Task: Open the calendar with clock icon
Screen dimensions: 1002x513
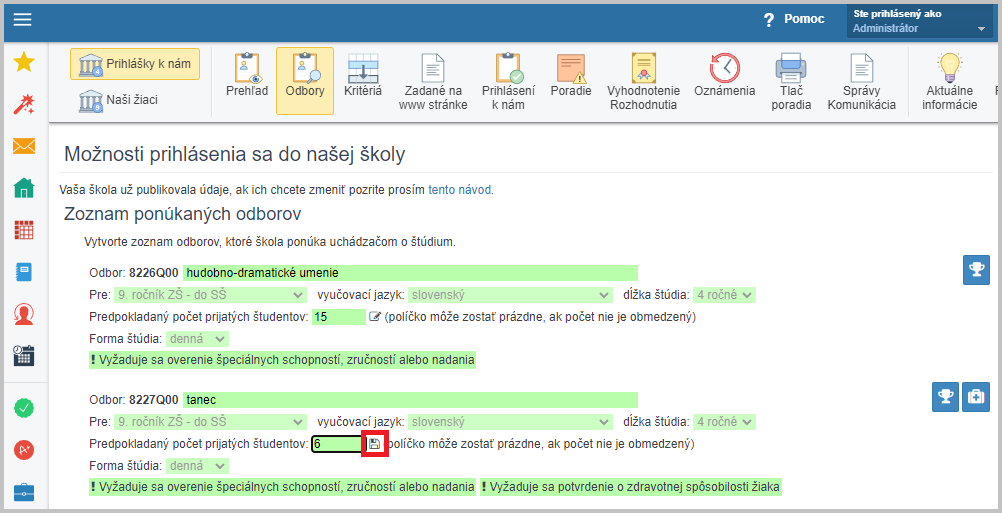Action: [x=24, y=356]
